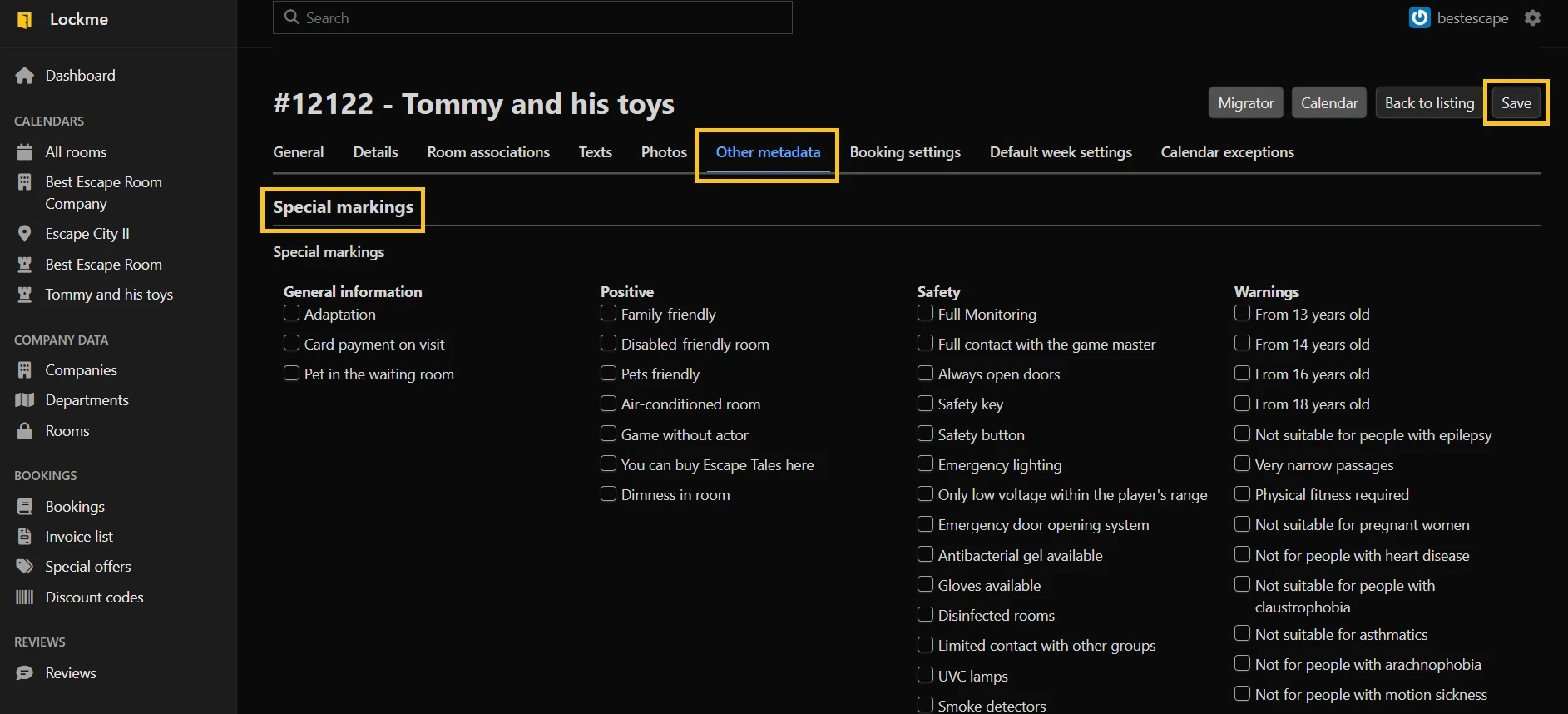Click the Discount codes barcode icon

(25, 597)
